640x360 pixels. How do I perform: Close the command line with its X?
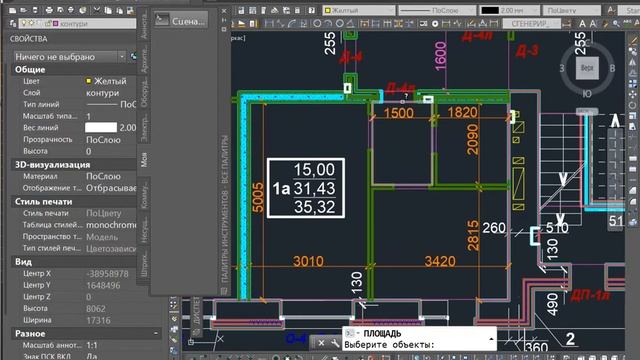coord(321,343)
